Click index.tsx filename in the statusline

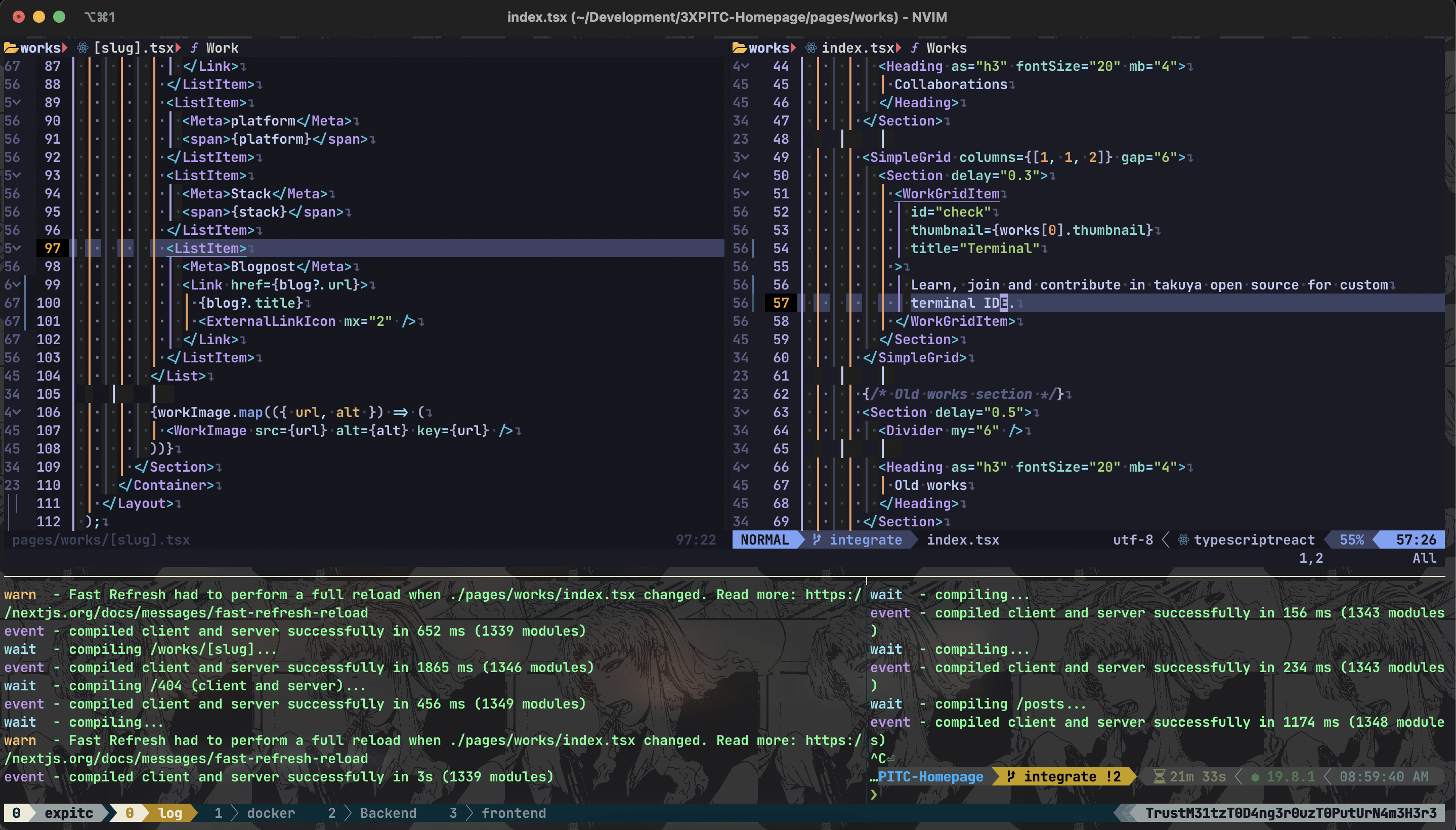(963, 540)
